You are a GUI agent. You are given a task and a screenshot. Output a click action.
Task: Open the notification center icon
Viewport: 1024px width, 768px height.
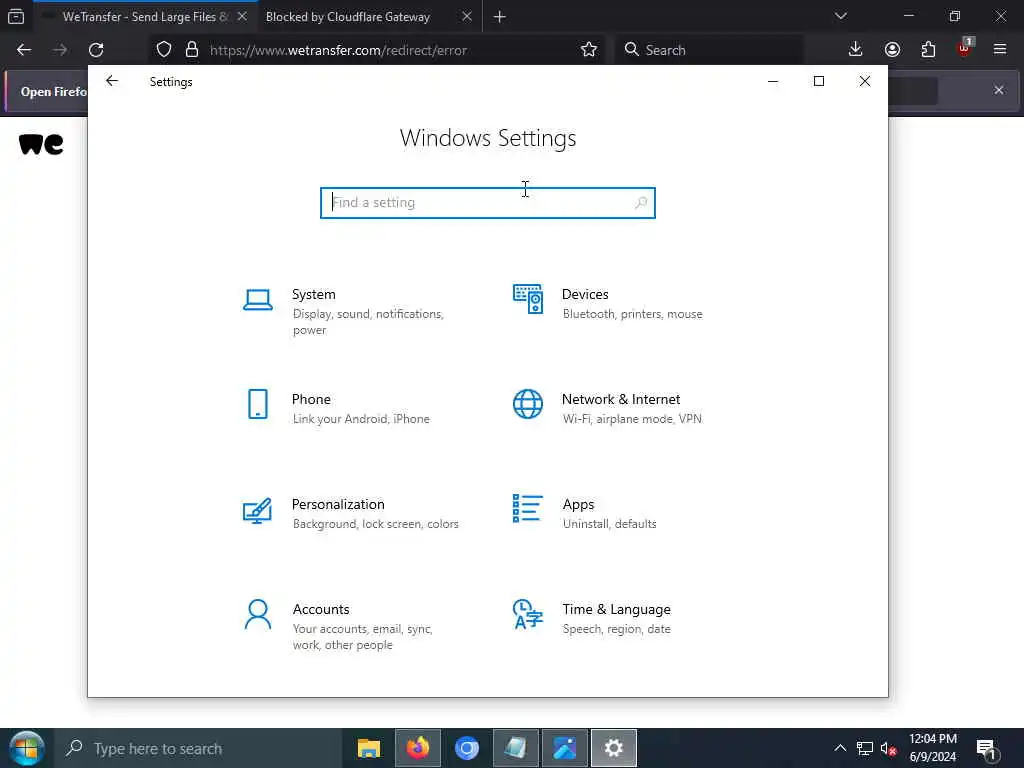pos(987,749)
